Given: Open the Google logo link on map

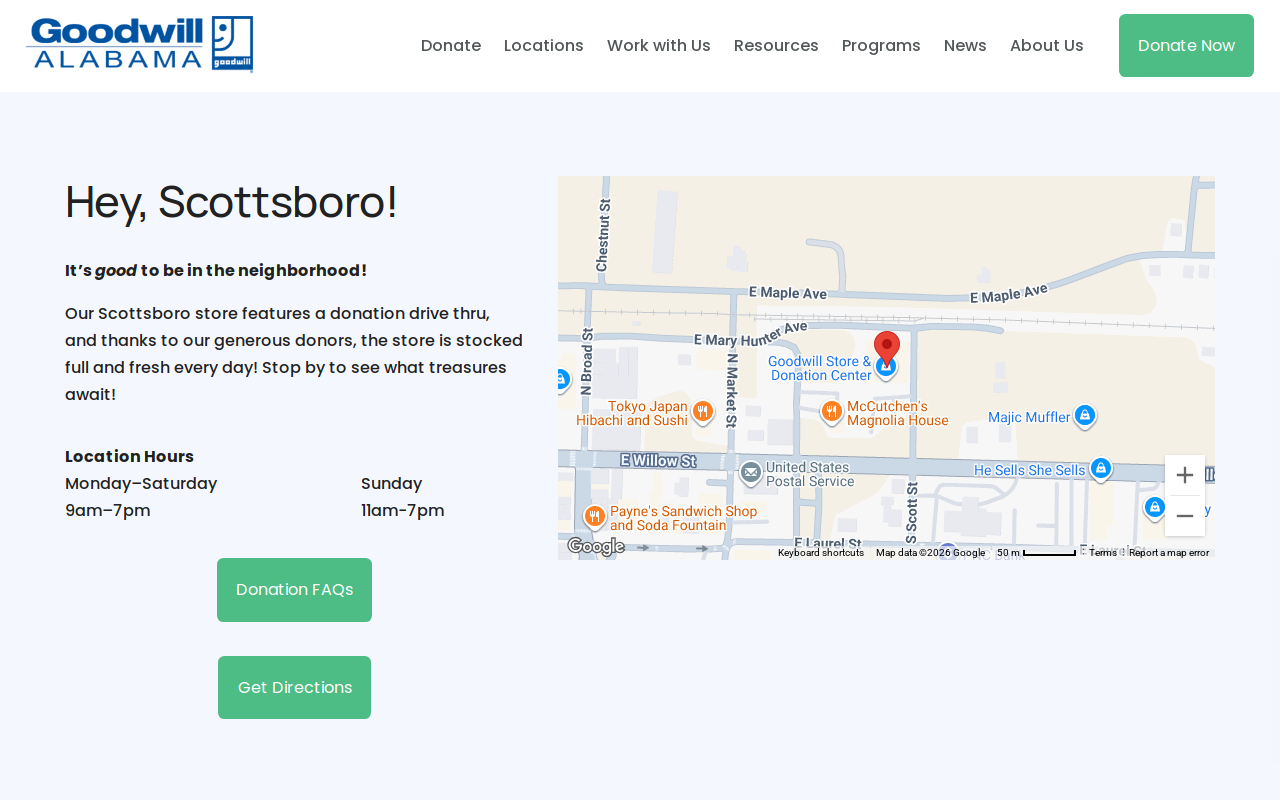Looking at the screenshot, I should (x=595, y=546).
